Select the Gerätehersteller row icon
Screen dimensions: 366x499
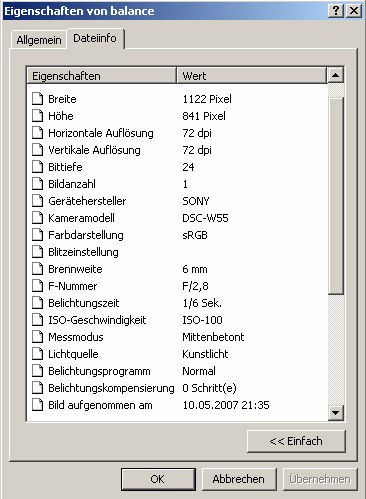click(x=38, y=201)
